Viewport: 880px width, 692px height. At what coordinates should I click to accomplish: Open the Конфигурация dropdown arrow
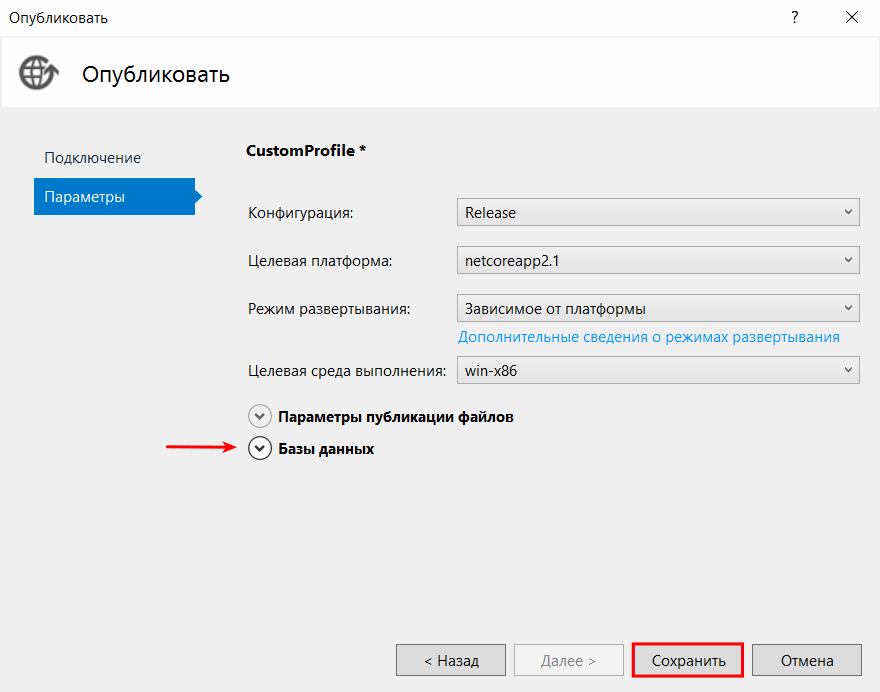[847, 212]
